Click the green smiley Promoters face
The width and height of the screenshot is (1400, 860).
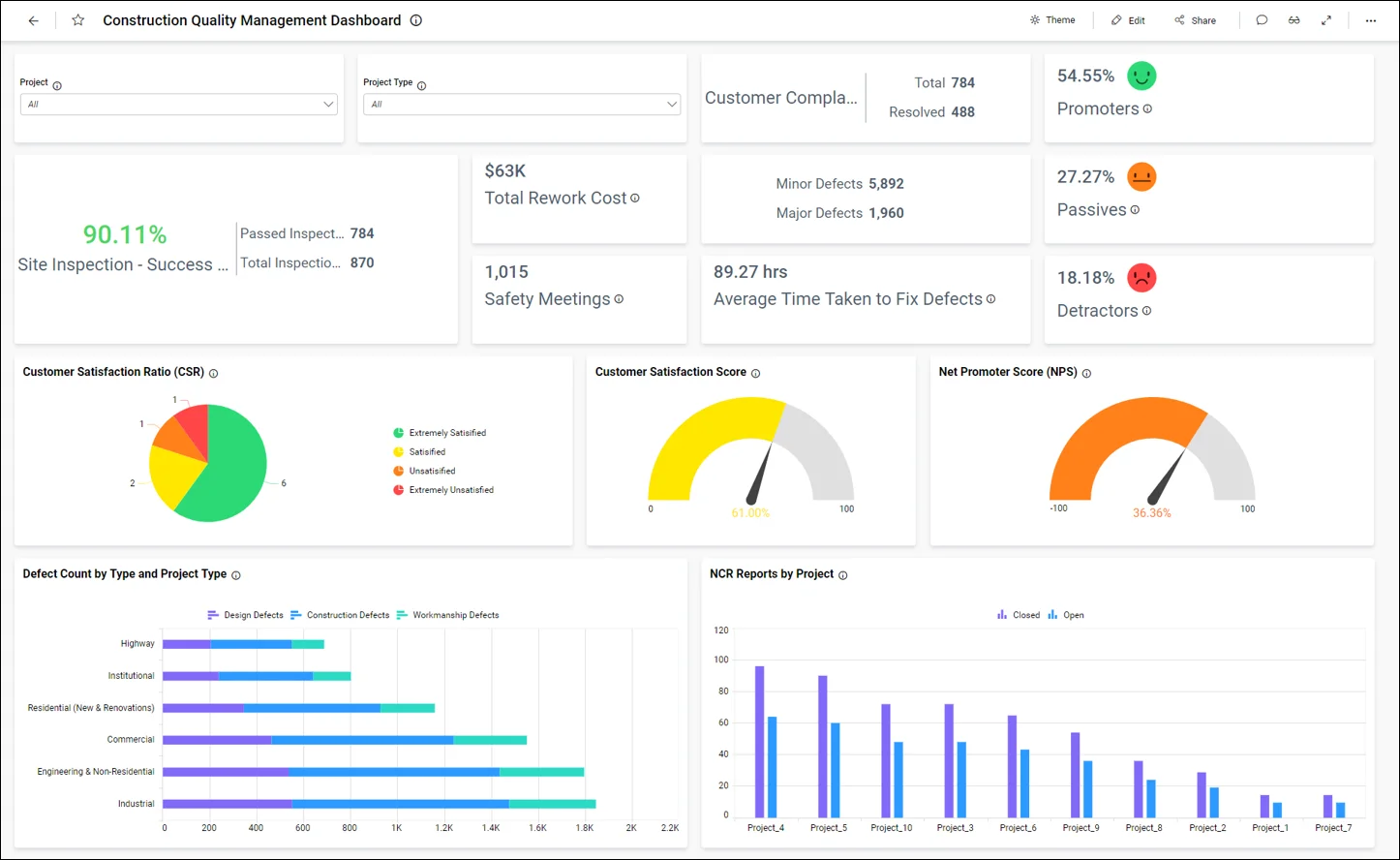point(1142,76)
